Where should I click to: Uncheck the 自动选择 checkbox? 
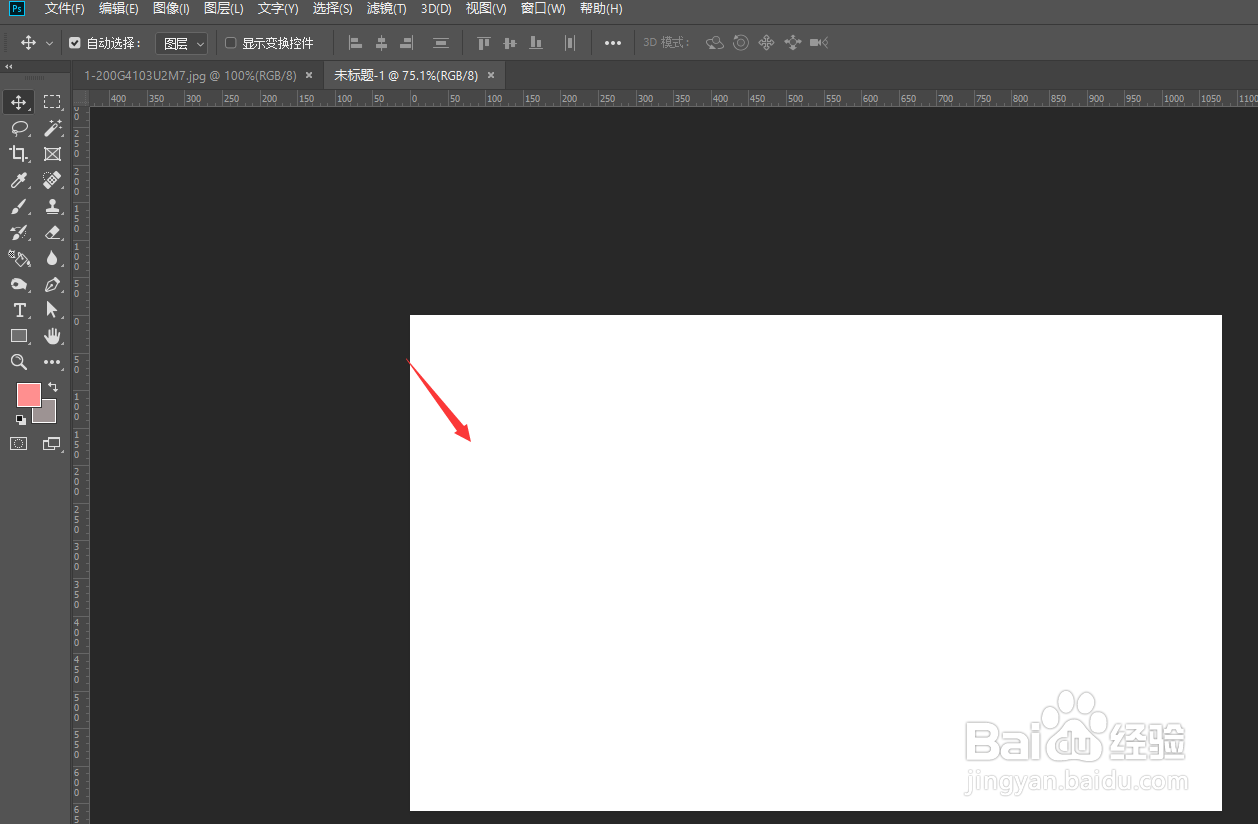tap(74, 43)
